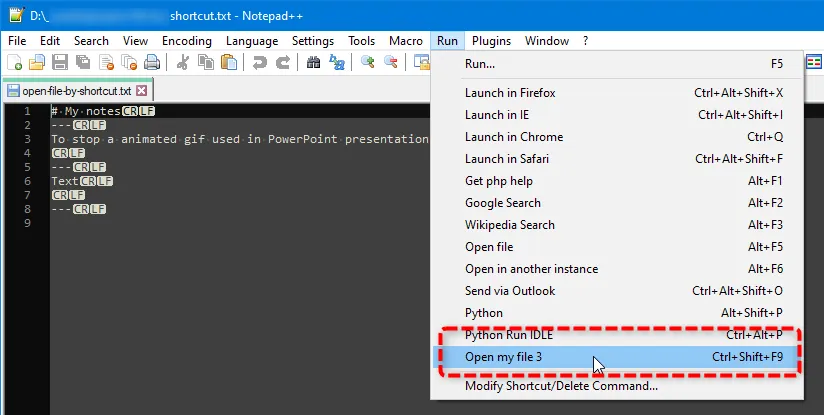The height and width of the screenshot is (415, 824).
Task: Click the Paste clipboard icon
Action: click(x=229, y=63)
